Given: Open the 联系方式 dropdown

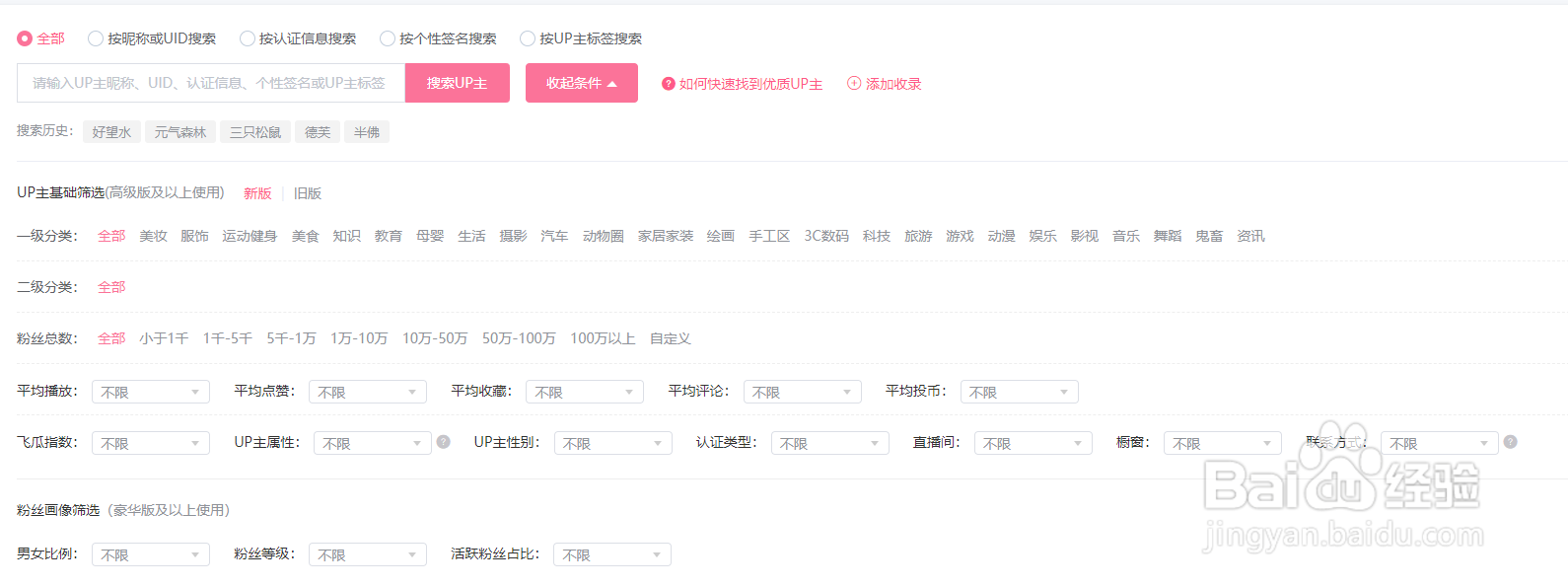Looking at the screenshot, I should tap(1440, 443).
